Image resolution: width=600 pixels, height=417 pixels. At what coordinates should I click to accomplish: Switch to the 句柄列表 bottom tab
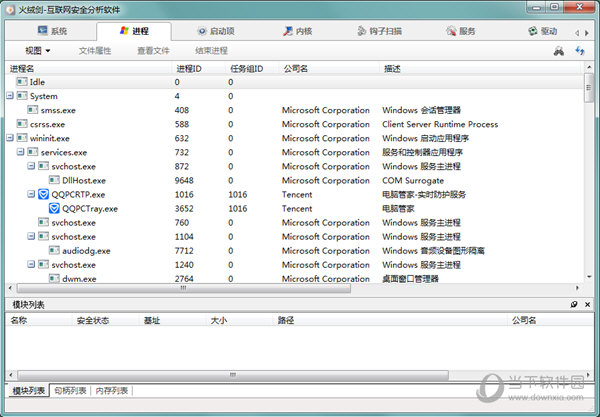tap(70, 391)
